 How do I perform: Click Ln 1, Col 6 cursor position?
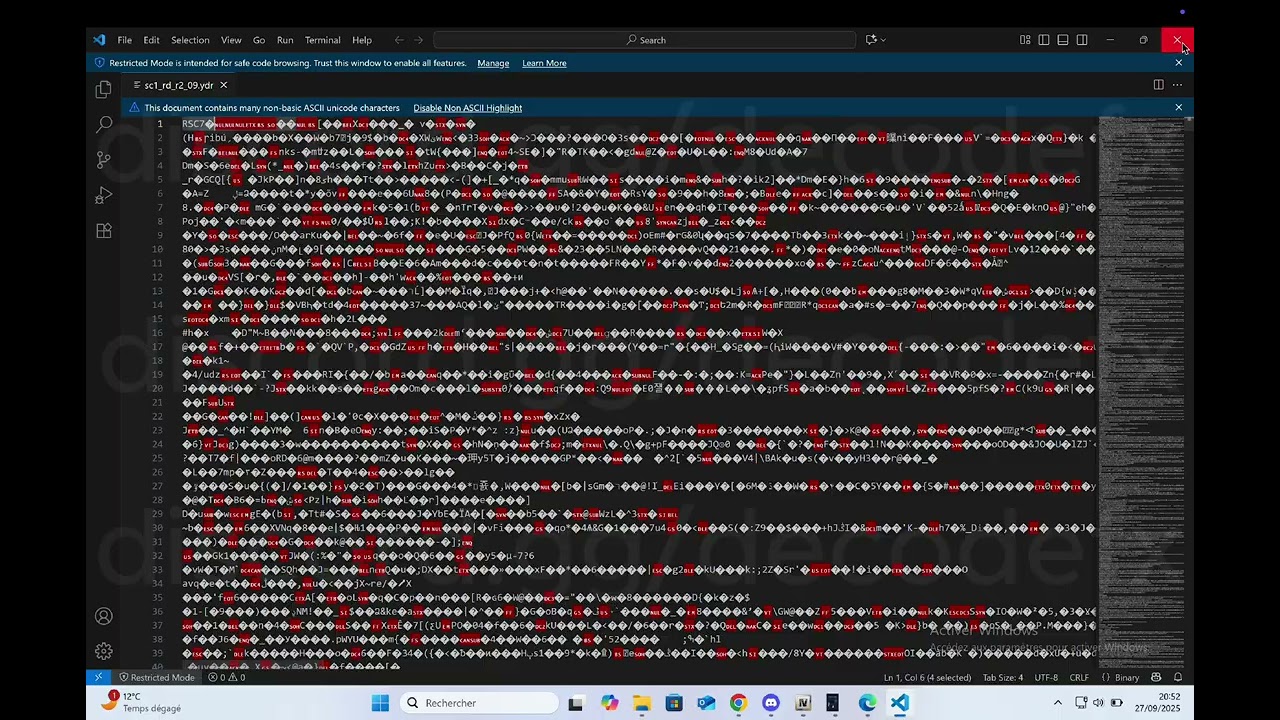click(927, 677)
